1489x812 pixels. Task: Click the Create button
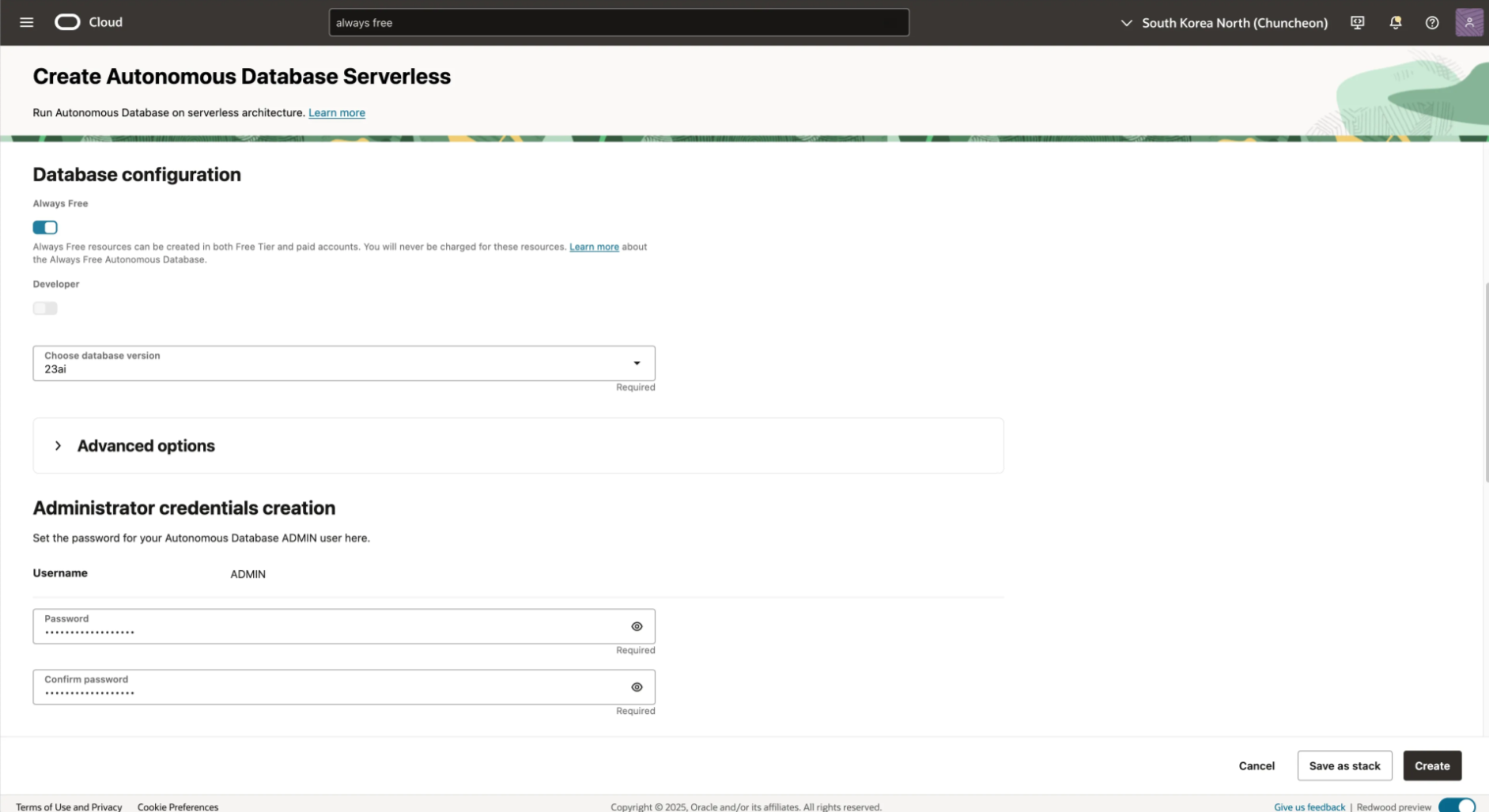(1432, 766)
